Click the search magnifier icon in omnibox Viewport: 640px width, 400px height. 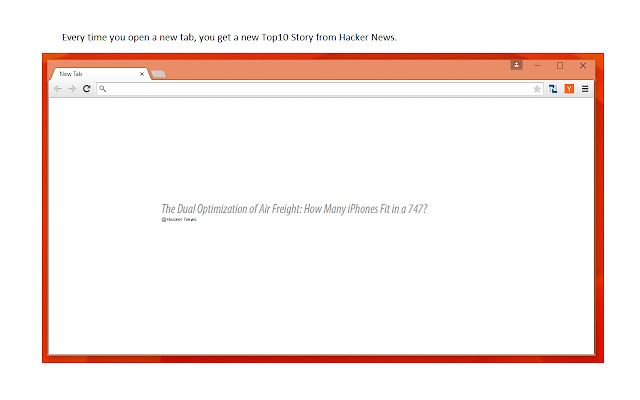[103, 89]
